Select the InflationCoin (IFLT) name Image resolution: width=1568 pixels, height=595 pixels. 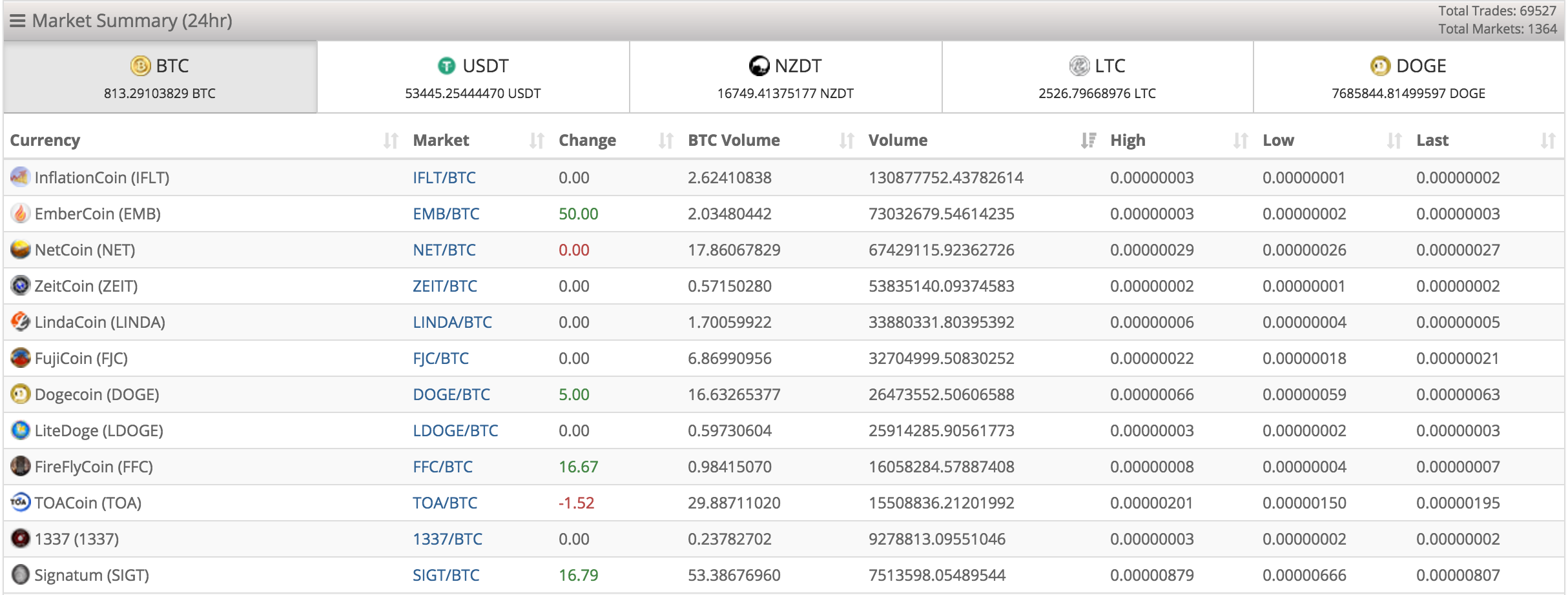(102, 177)
